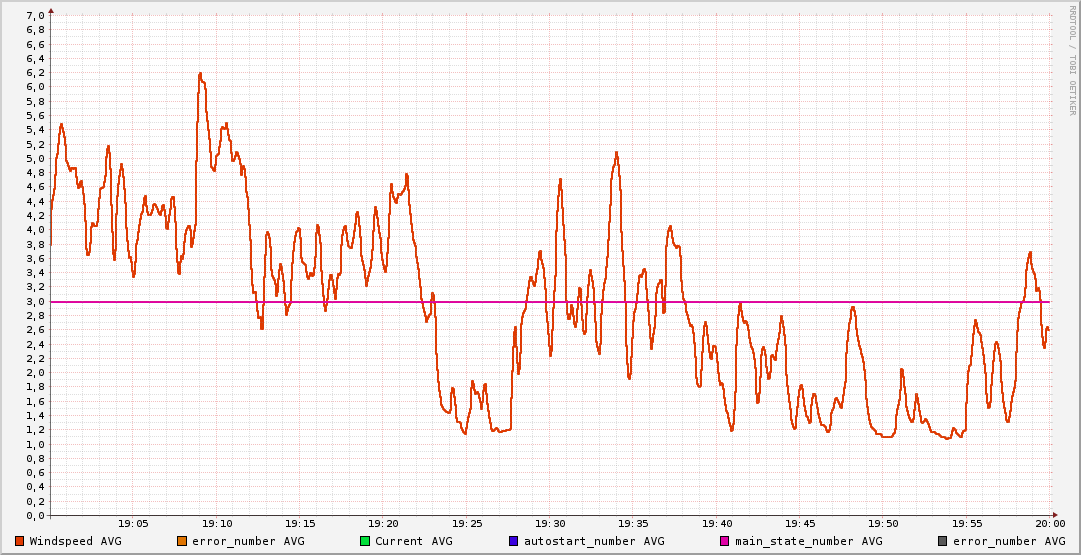This screenshot has height=555, width=1081.
Task: Select the green Current AVG legend swatch
Action: coord(365,541)
